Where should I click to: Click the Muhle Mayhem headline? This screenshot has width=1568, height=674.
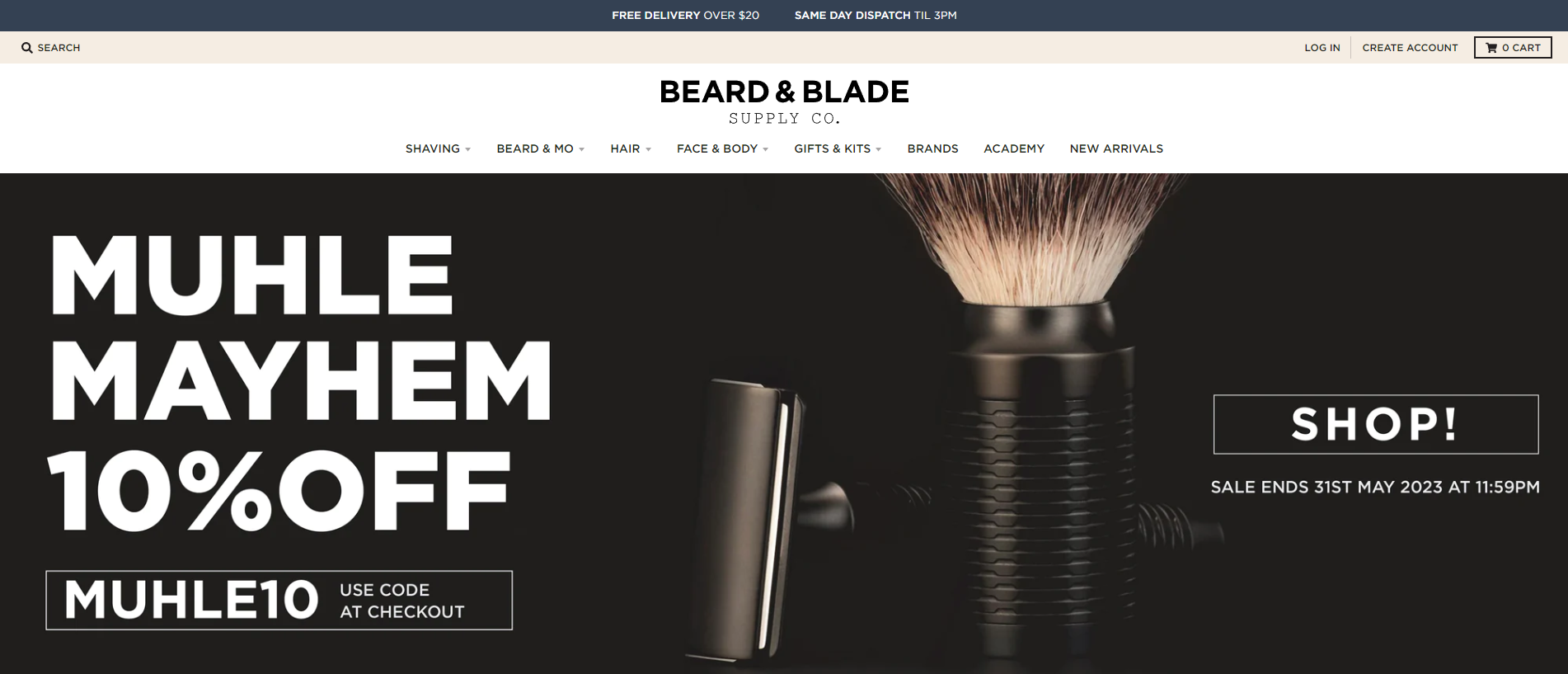coord(300,328)
